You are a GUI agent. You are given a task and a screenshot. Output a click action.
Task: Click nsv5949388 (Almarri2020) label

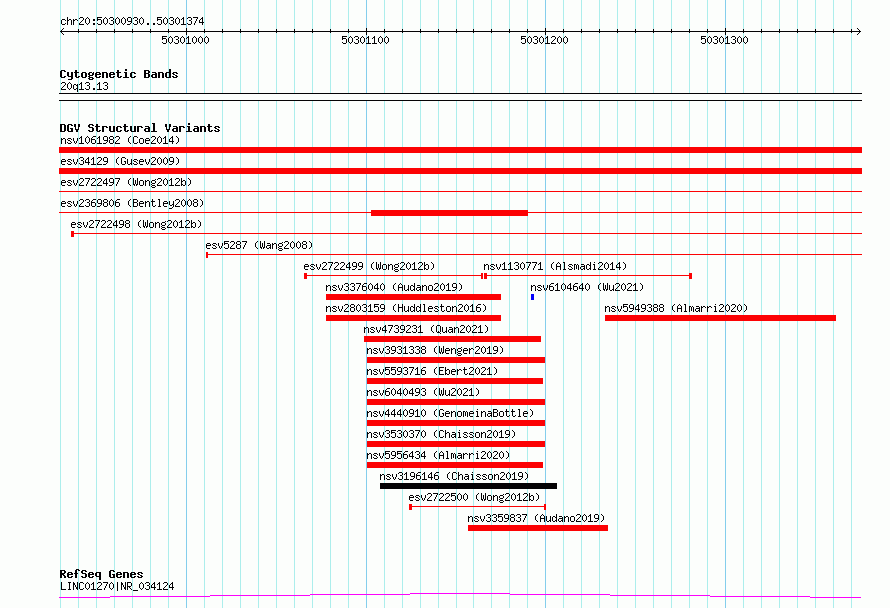pos(676,308)
